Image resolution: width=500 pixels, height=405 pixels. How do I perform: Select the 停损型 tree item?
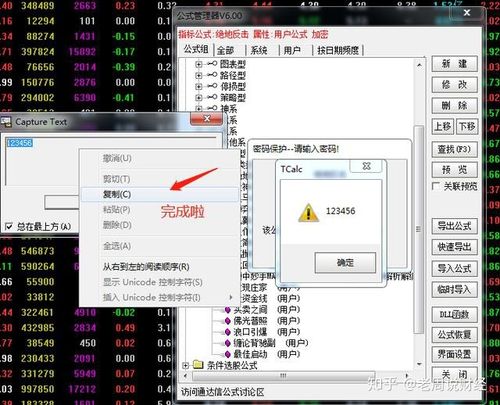(x=233, y=87)
